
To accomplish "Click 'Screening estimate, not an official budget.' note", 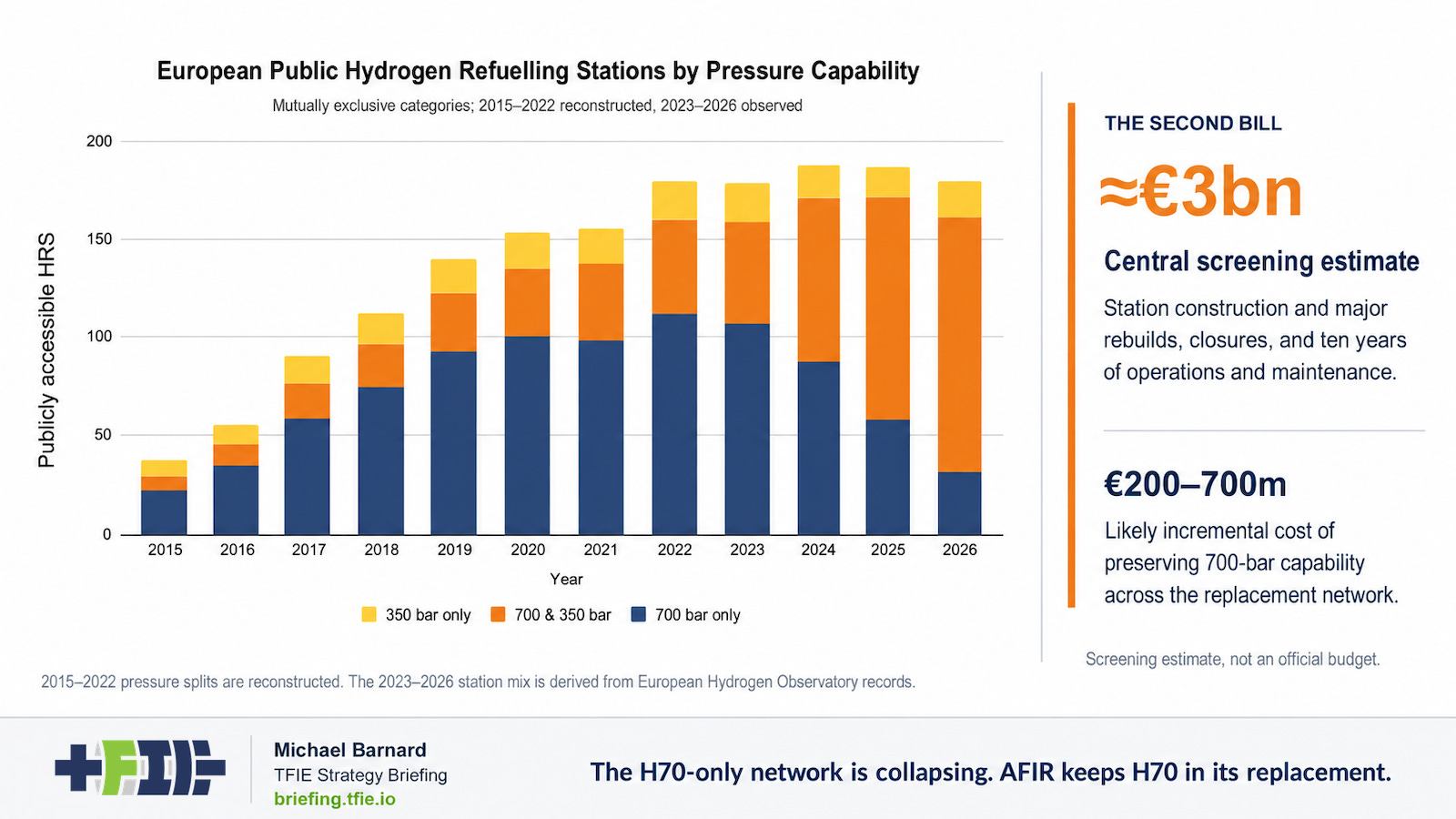I will point(1233,660).
